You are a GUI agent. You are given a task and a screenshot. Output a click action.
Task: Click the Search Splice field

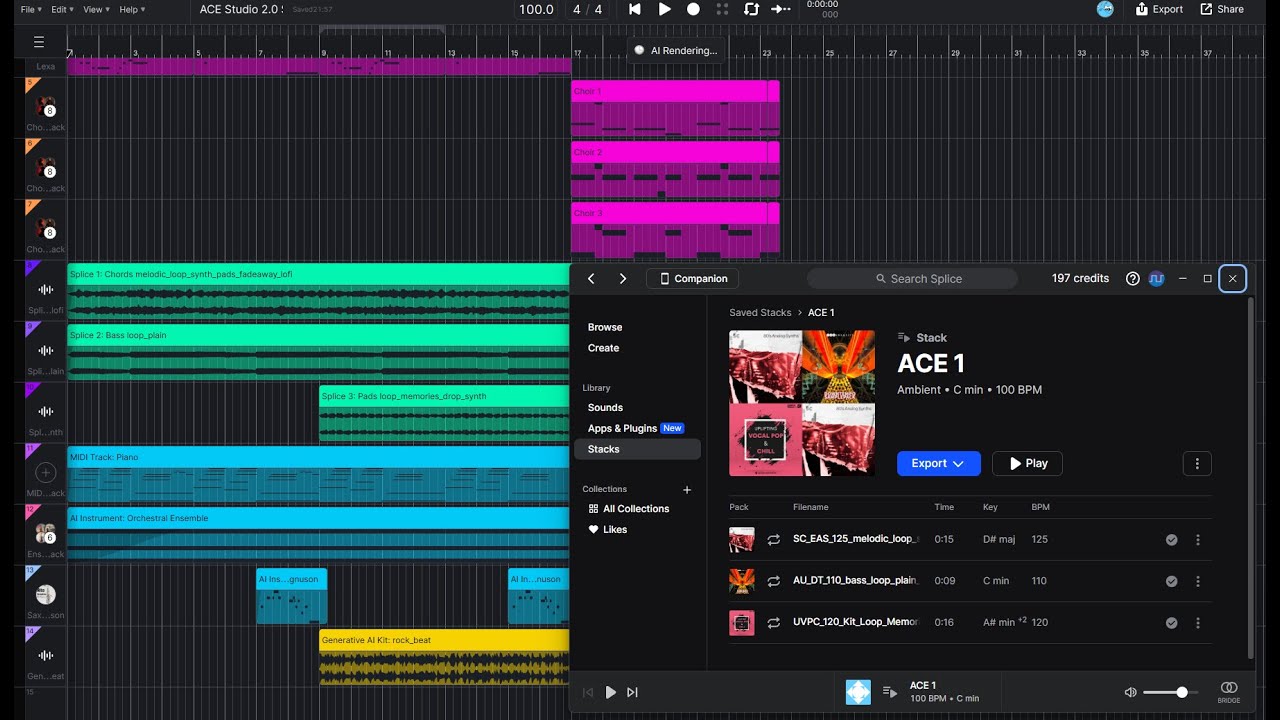click(x=912, y=279)
